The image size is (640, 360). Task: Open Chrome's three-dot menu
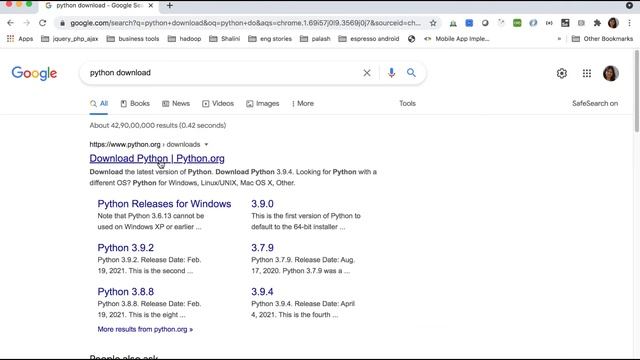[x=629, y=23]
